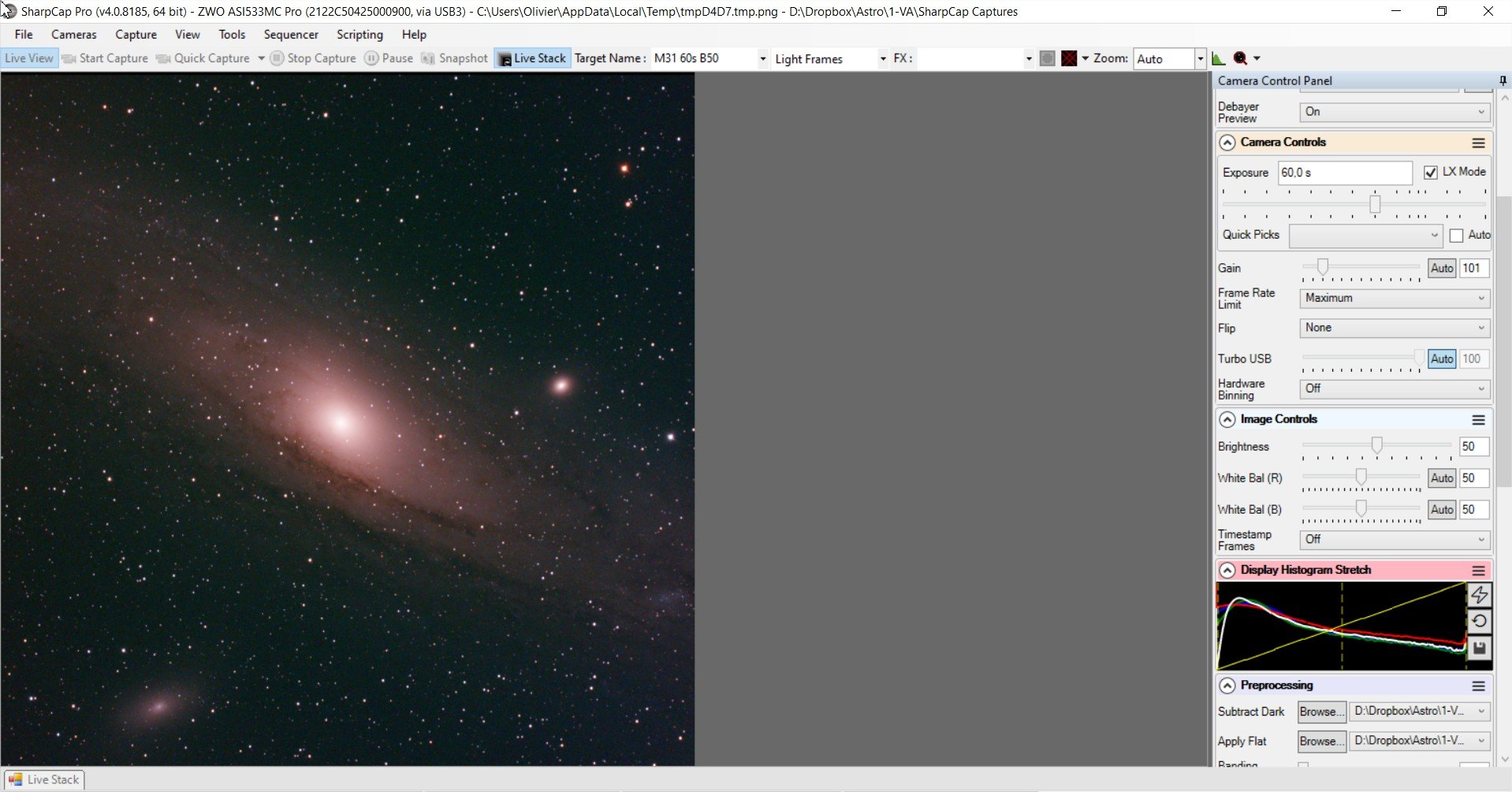
Task: Toggle Auto for White Bal (R)
Action: tap(1442, 478)
